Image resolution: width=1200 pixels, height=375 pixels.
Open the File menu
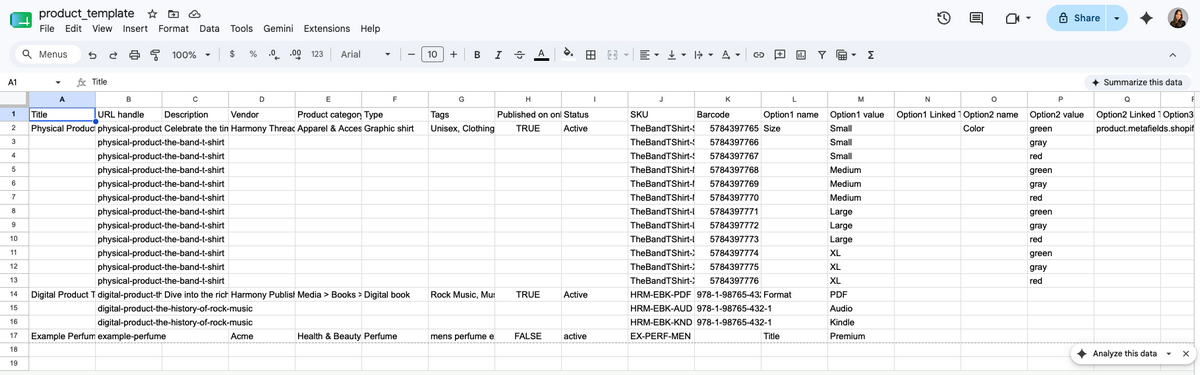(46, 29)
